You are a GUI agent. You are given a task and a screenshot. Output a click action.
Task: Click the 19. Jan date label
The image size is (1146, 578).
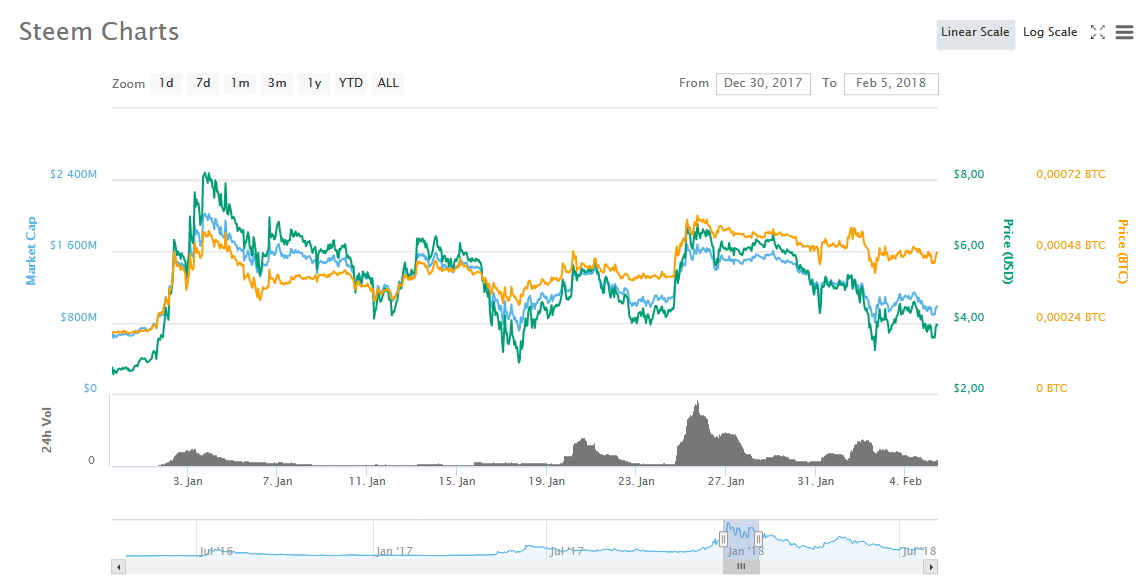pos(547,481)
